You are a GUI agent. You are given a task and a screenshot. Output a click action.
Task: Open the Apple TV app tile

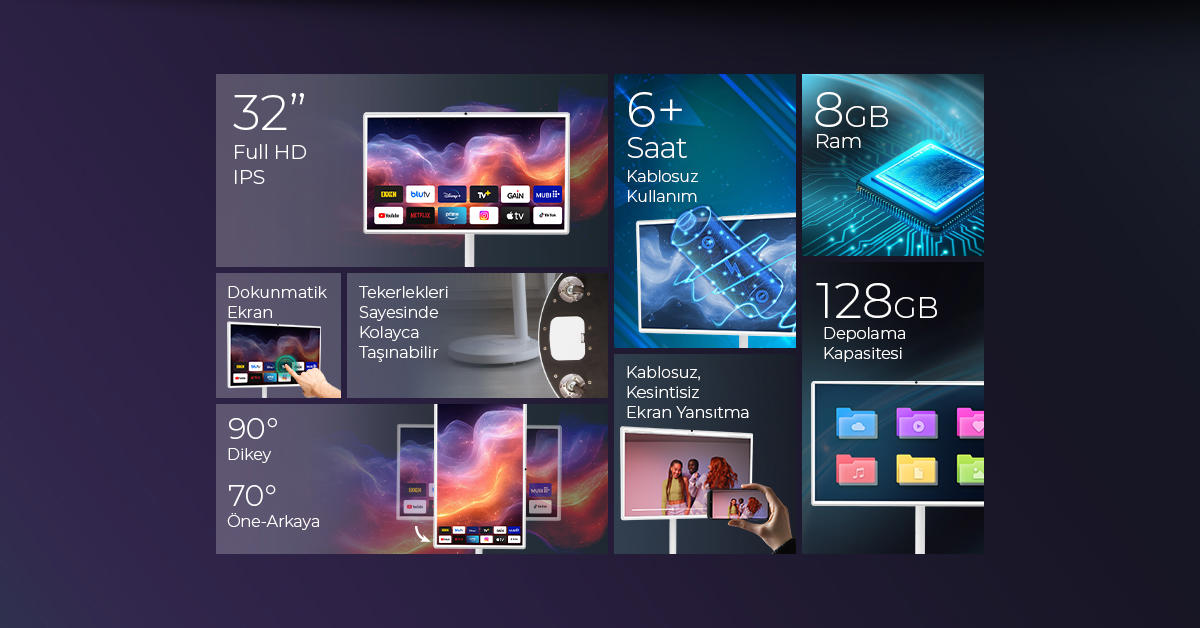tap(515, 215)
